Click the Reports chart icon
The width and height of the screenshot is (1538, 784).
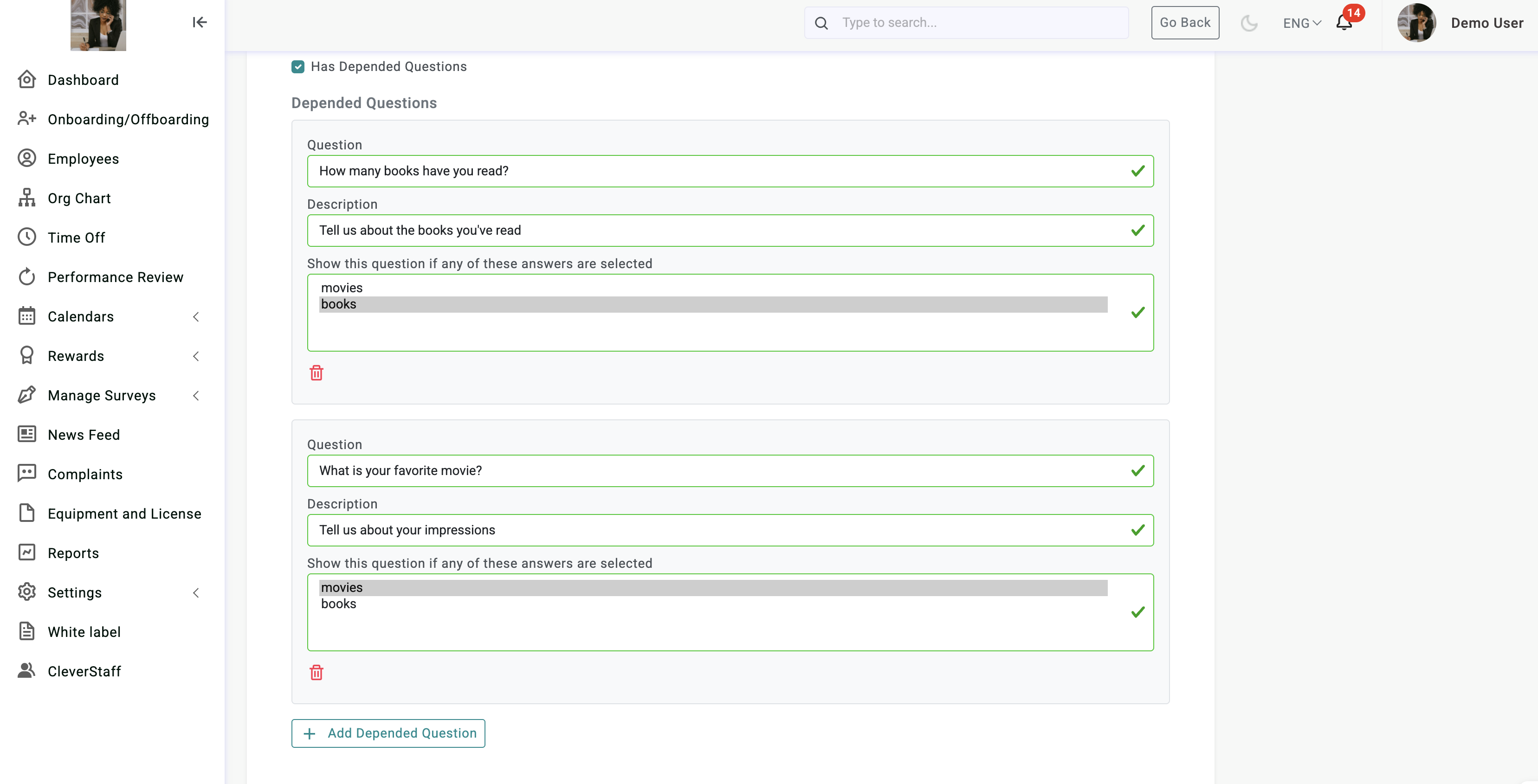27,552
